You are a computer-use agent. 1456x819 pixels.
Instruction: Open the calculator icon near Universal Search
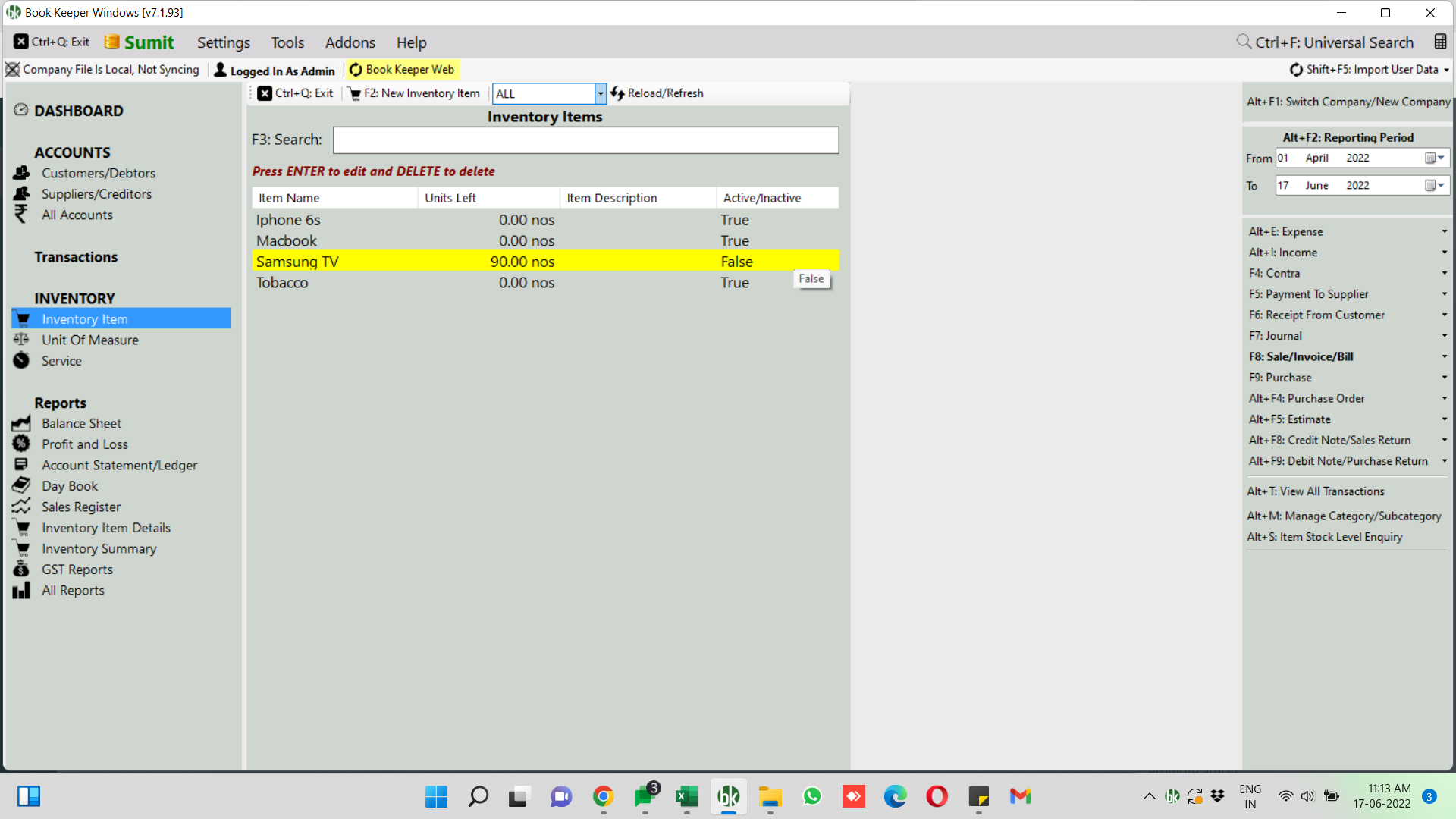1440,42
